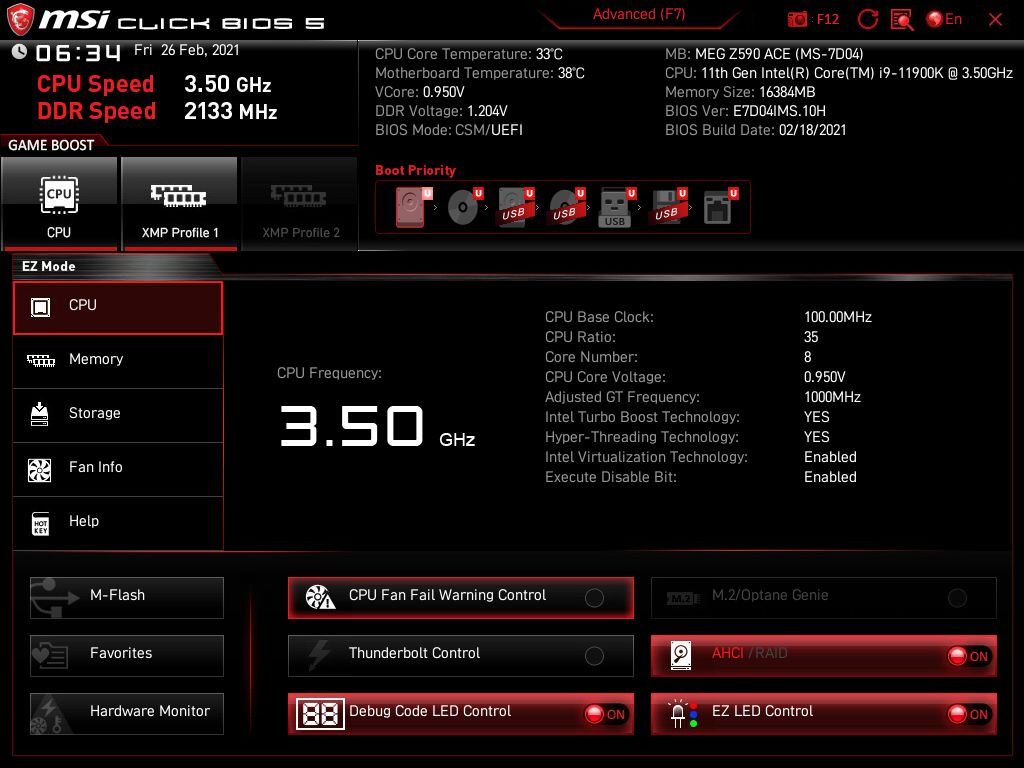Viewport: 1024px width, 768px height.
Task: Open the Storage section
Action: [118, 415]
